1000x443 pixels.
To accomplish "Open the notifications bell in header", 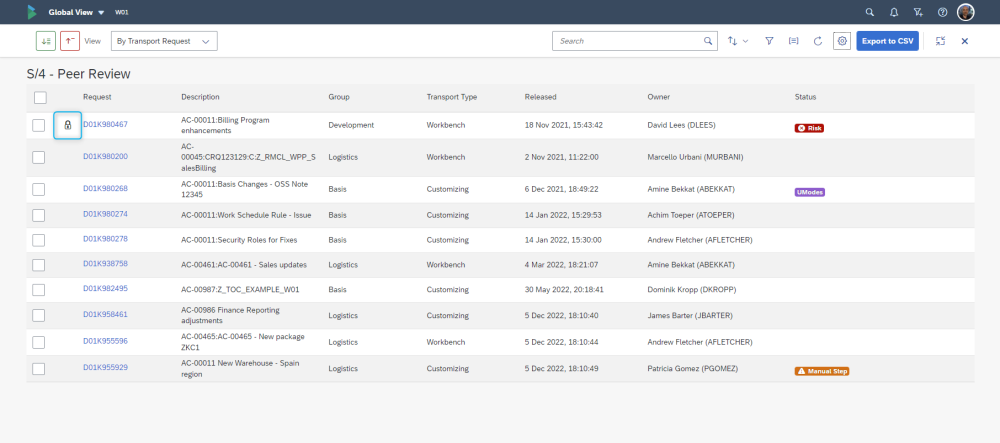I will (894, 12).
